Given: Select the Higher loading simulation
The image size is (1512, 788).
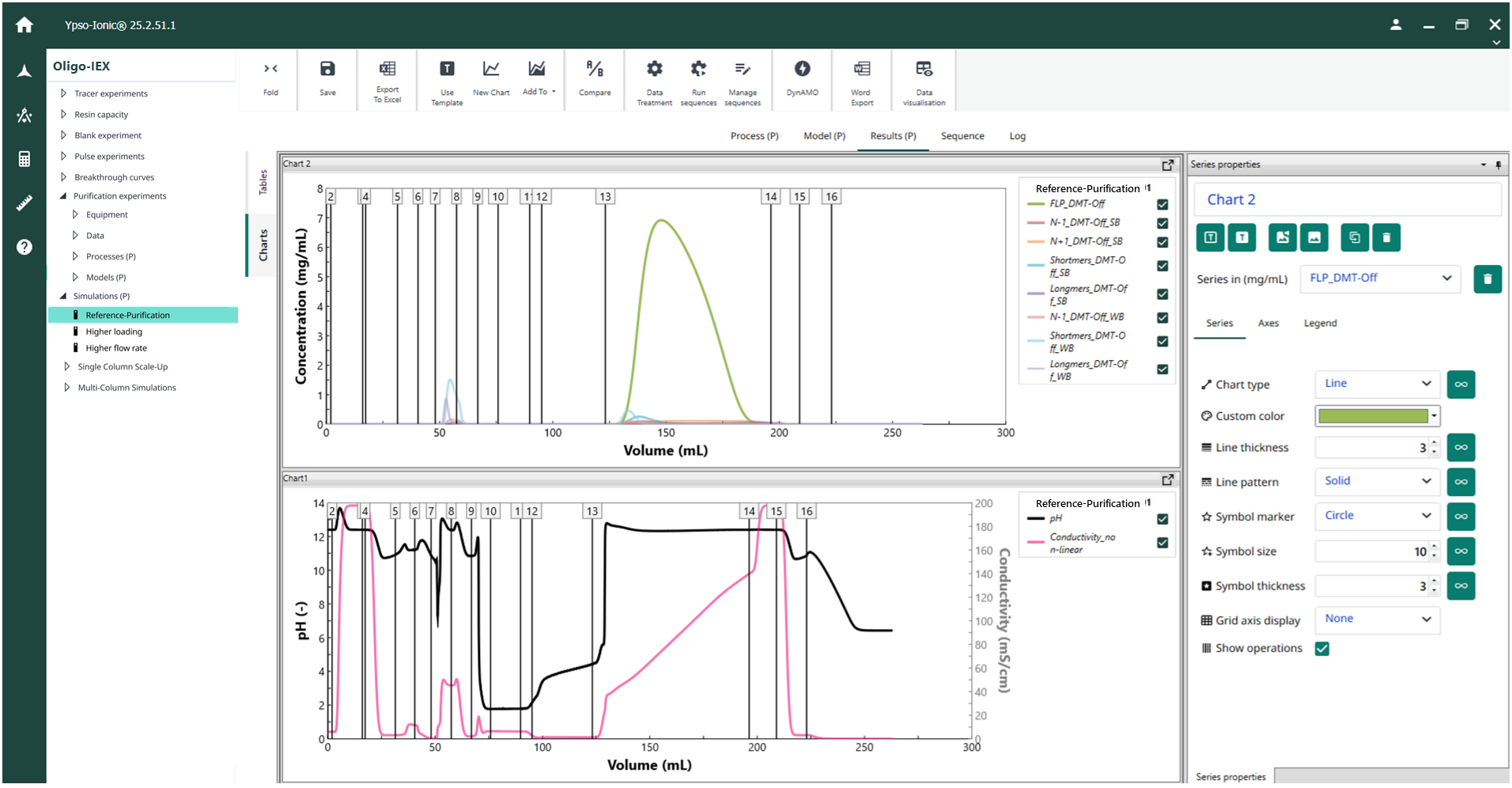Looking at the screenshot, I should click(x=113, y=331).
